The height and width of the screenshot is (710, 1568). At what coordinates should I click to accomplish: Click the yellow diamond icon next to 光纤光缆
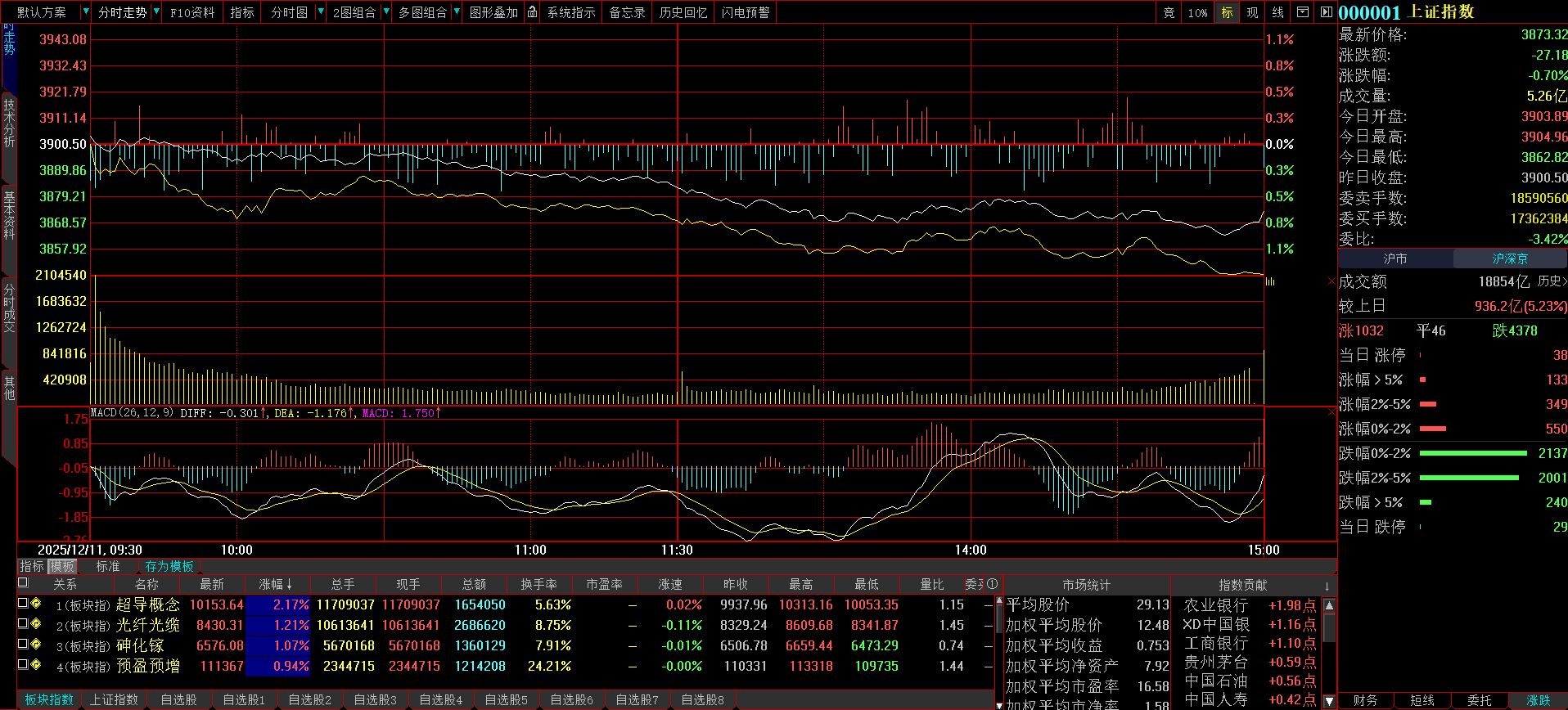coord(36,624)
